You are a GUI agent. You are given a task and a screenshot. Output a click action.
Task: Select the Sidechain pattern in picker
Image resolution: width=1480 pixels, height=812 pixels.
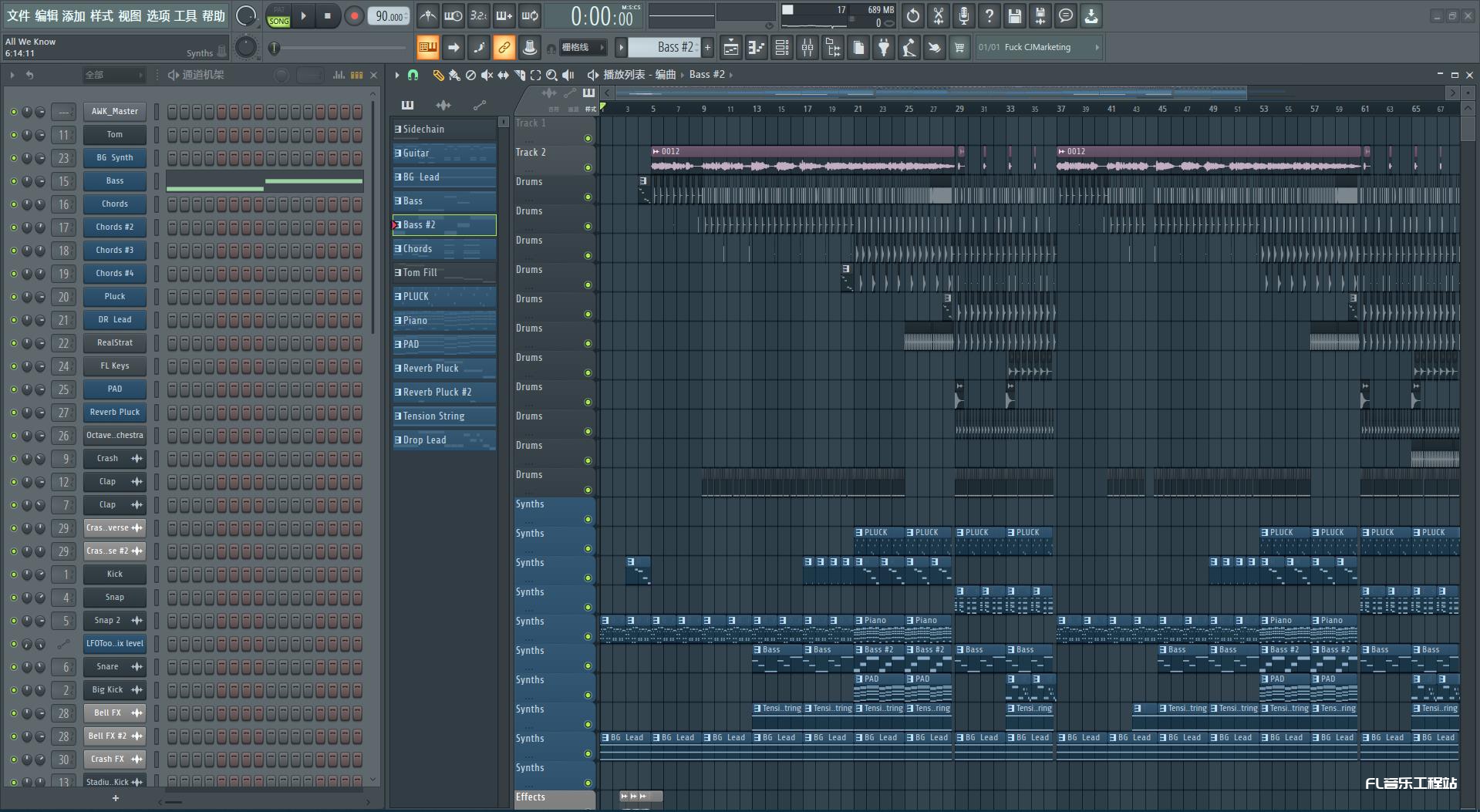[x=444, y=130]
